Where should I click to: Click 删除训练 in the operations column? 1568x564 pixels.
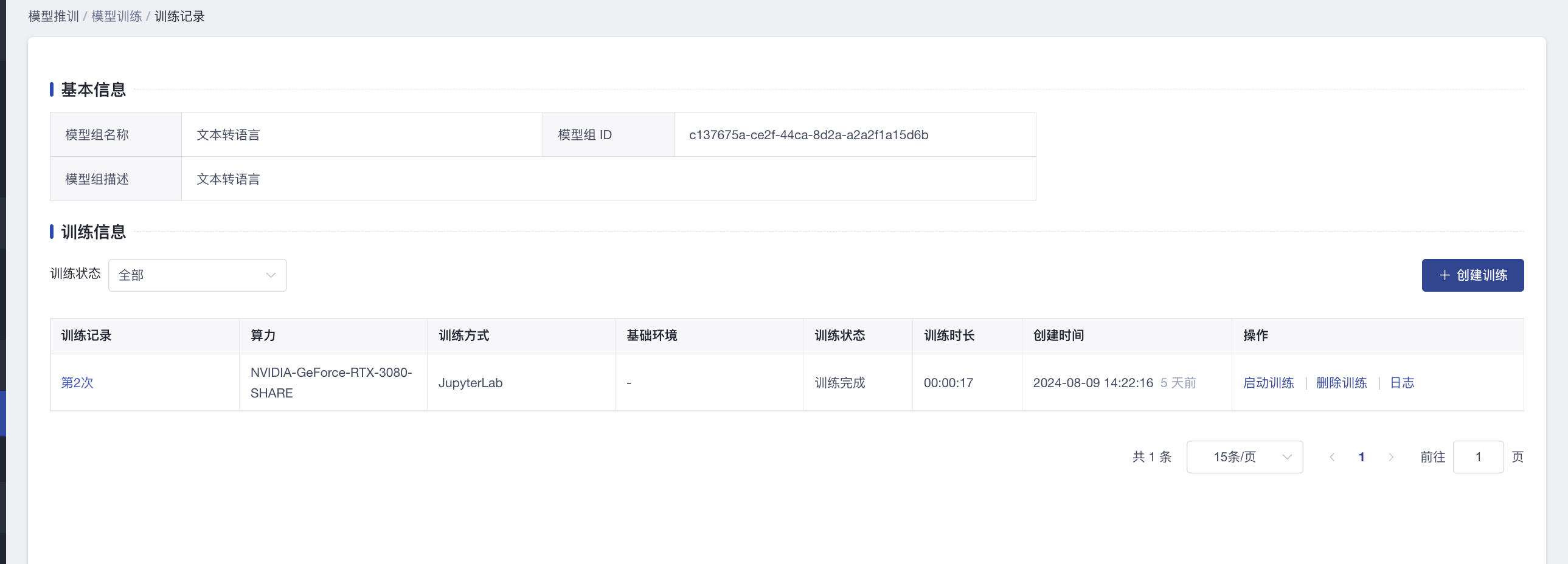(x=1341, y=383)
